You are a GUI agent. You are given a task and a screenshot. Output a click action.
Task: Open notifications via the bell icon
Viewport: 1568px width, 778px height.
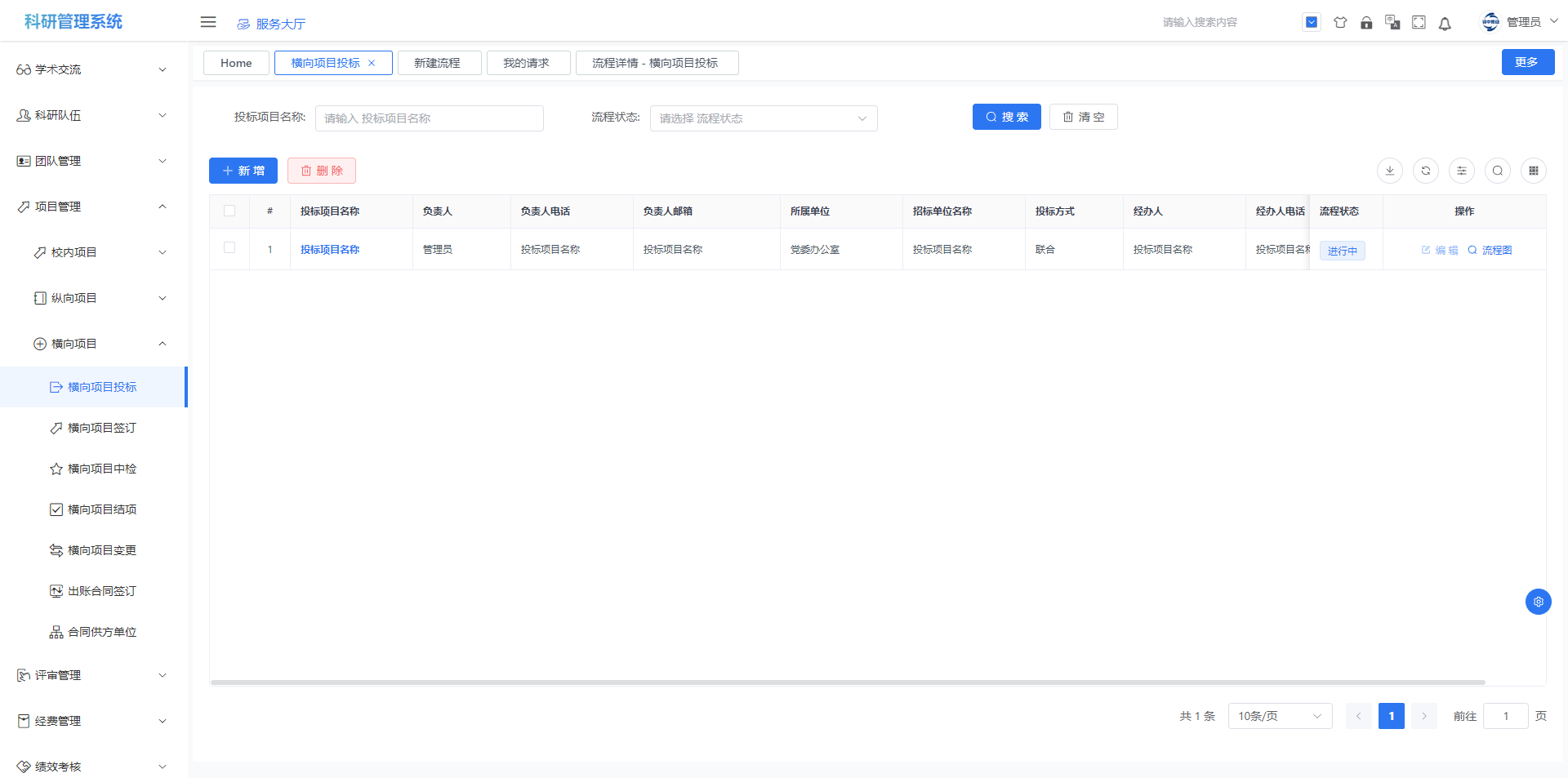pyautogui.click(x=1445, y=24)
